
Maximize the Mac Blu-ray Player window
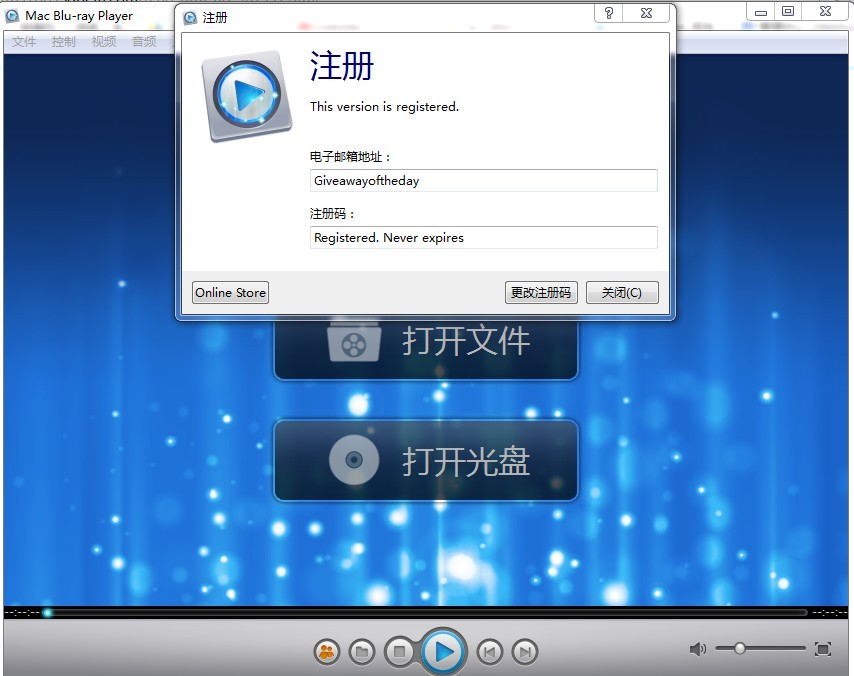788,12
